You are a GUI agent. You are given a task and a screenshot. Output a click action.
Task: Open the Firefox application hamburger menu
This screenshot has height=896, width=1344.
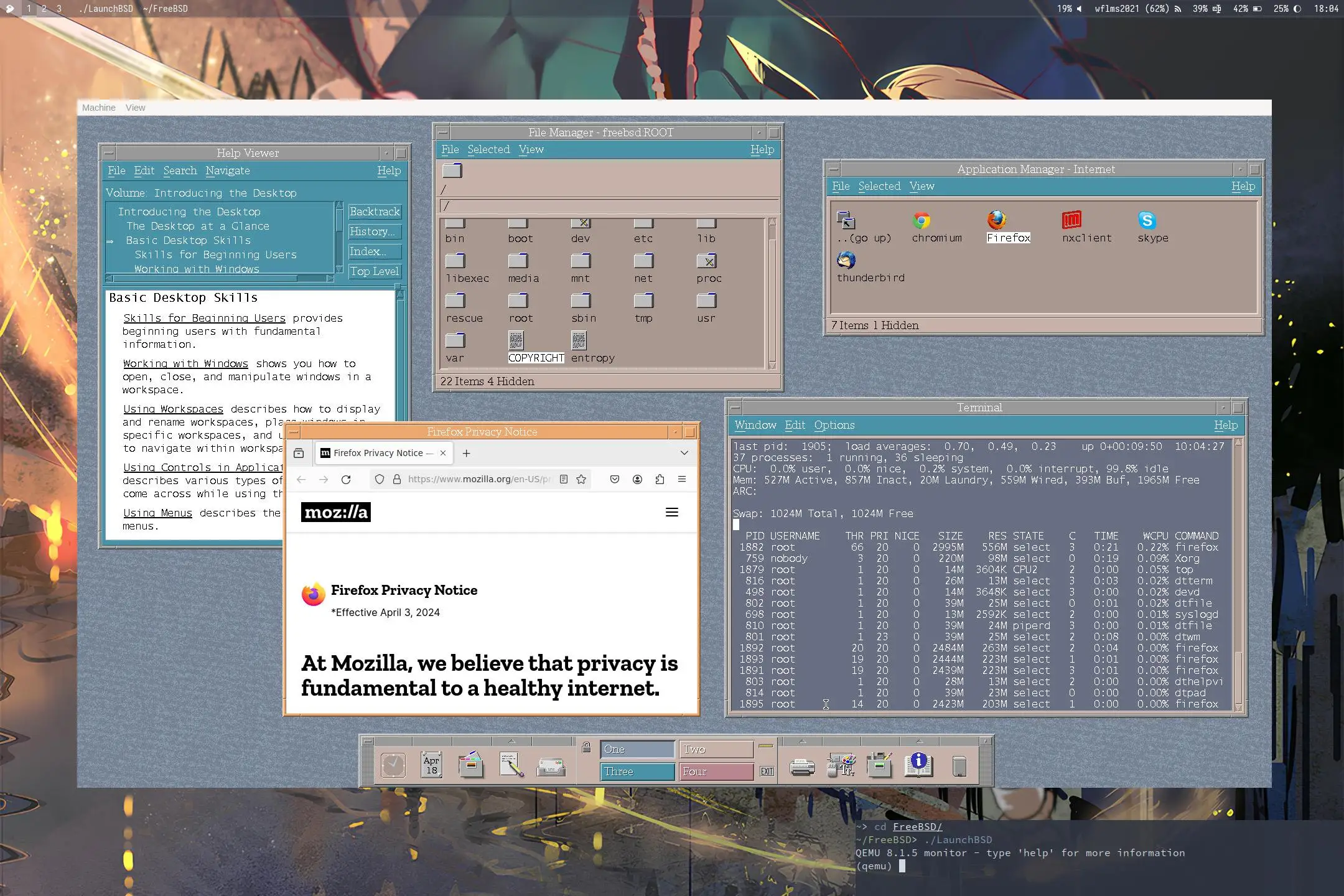pos(682,479)
